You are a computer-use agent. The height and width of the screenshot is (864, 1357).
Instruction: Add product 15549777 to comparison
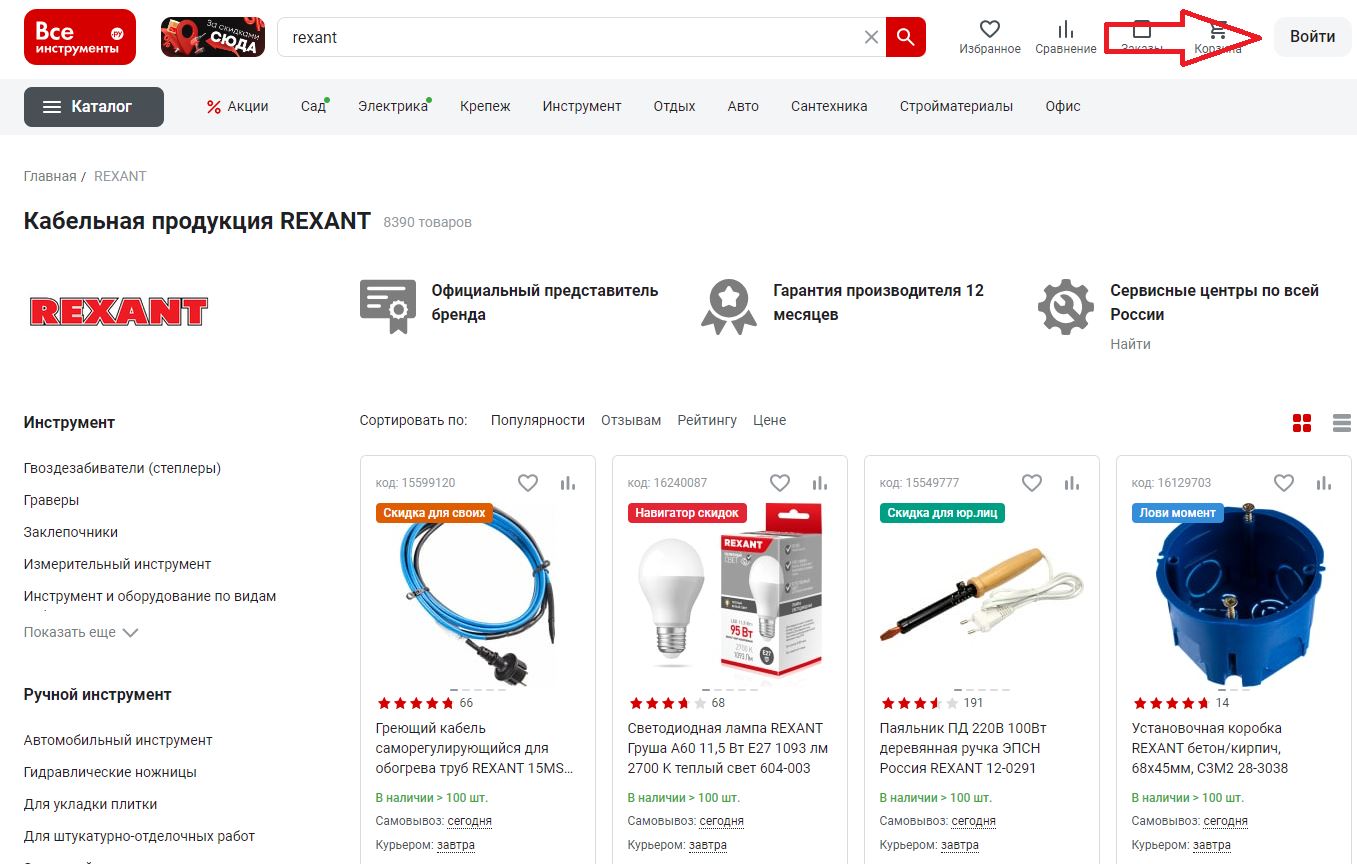point(1072,483)
